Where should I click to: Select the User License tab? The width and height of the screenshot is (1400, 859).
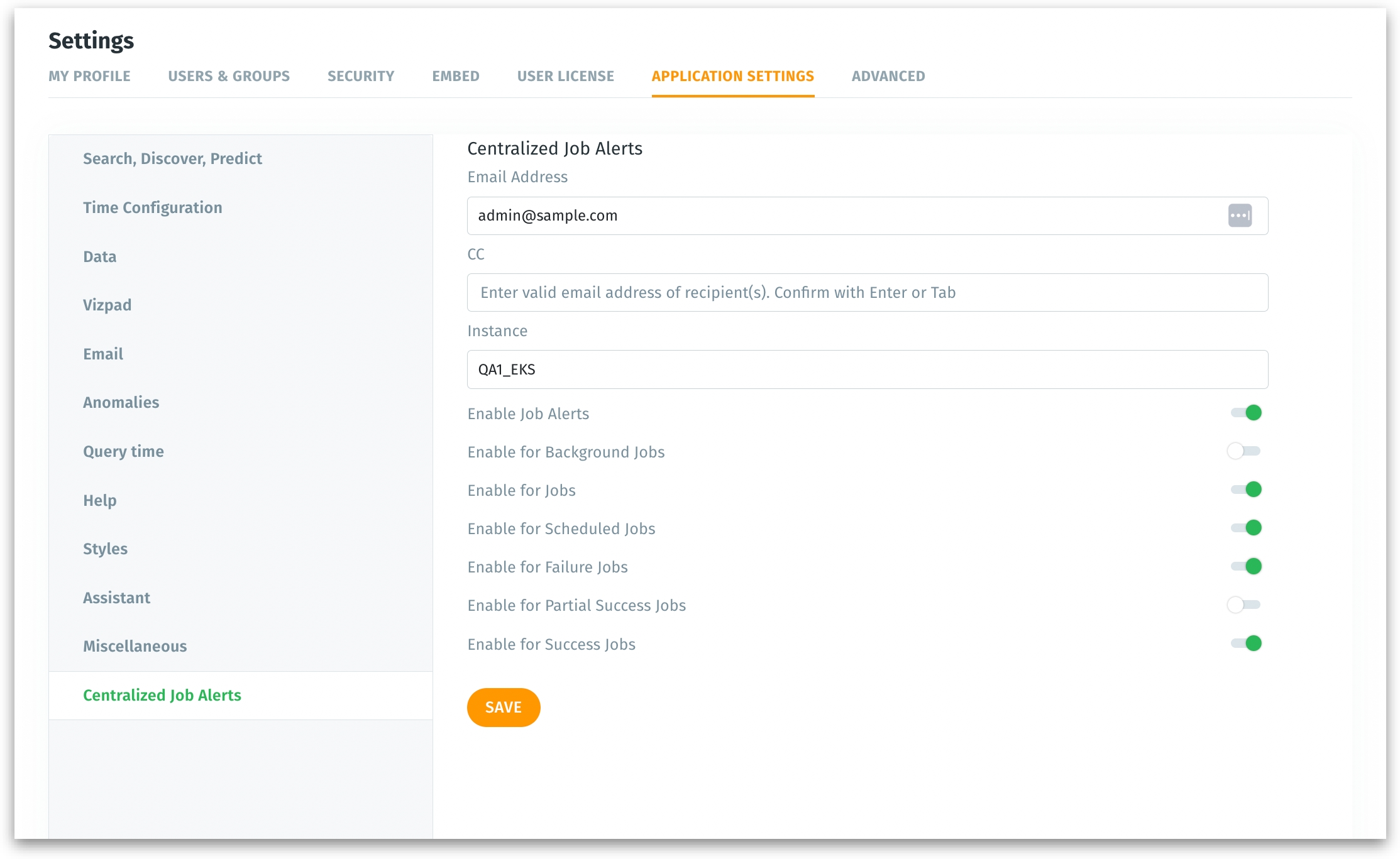566,76
